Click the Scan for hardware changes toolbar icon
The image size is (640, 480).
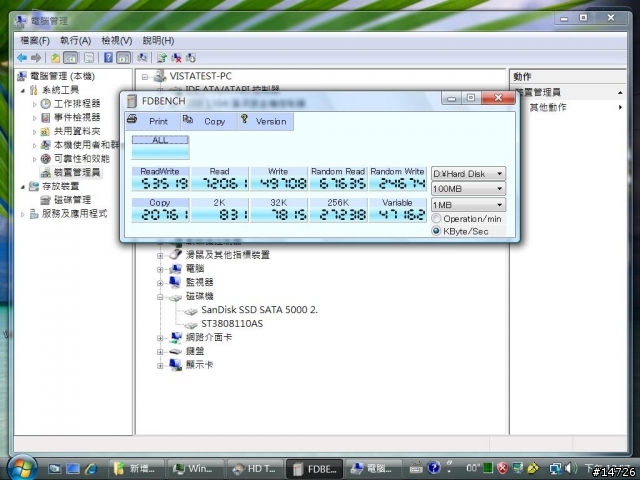[142, 58]
